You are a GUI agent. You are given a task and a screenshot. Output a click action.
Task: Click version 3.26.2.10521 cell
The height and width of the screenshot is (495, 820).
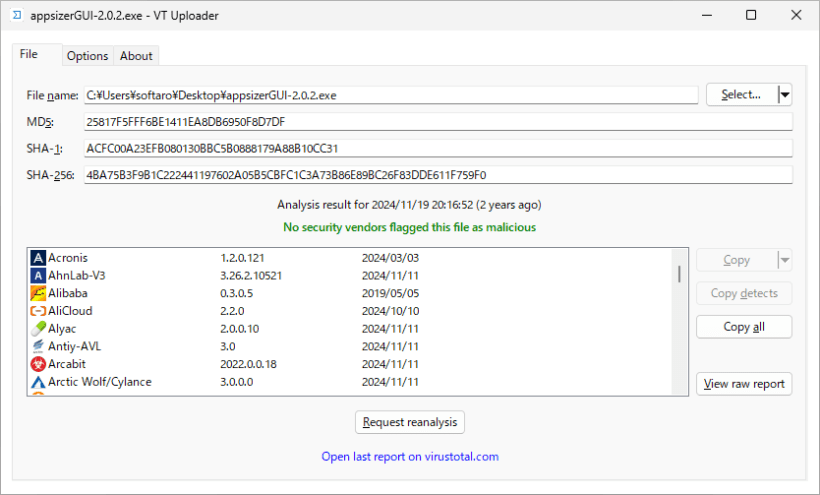[x=251, y=275]
